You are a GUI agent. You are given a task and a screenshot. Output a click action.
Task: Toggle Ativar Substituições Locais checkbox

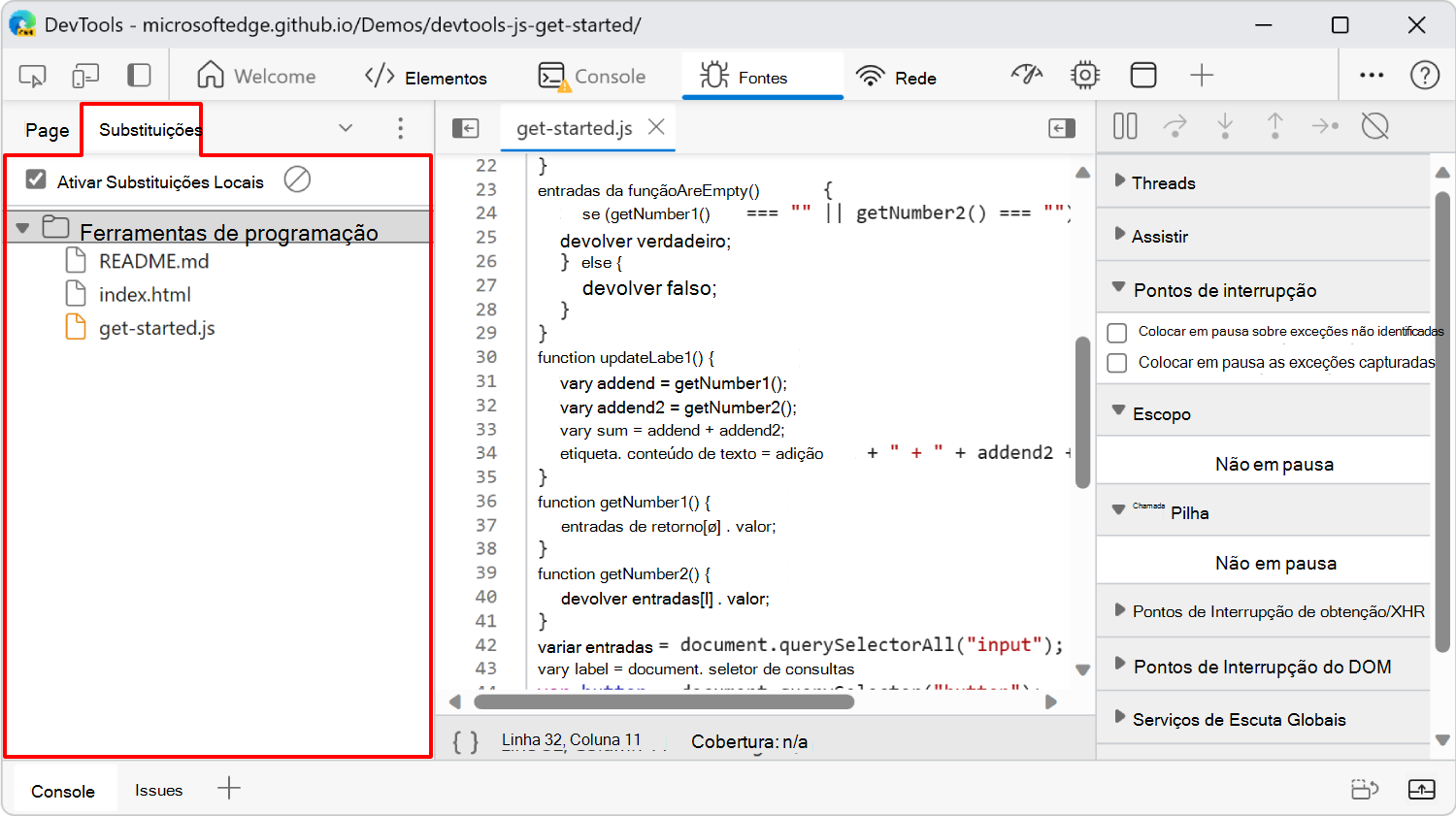click(x=36, y=180)
